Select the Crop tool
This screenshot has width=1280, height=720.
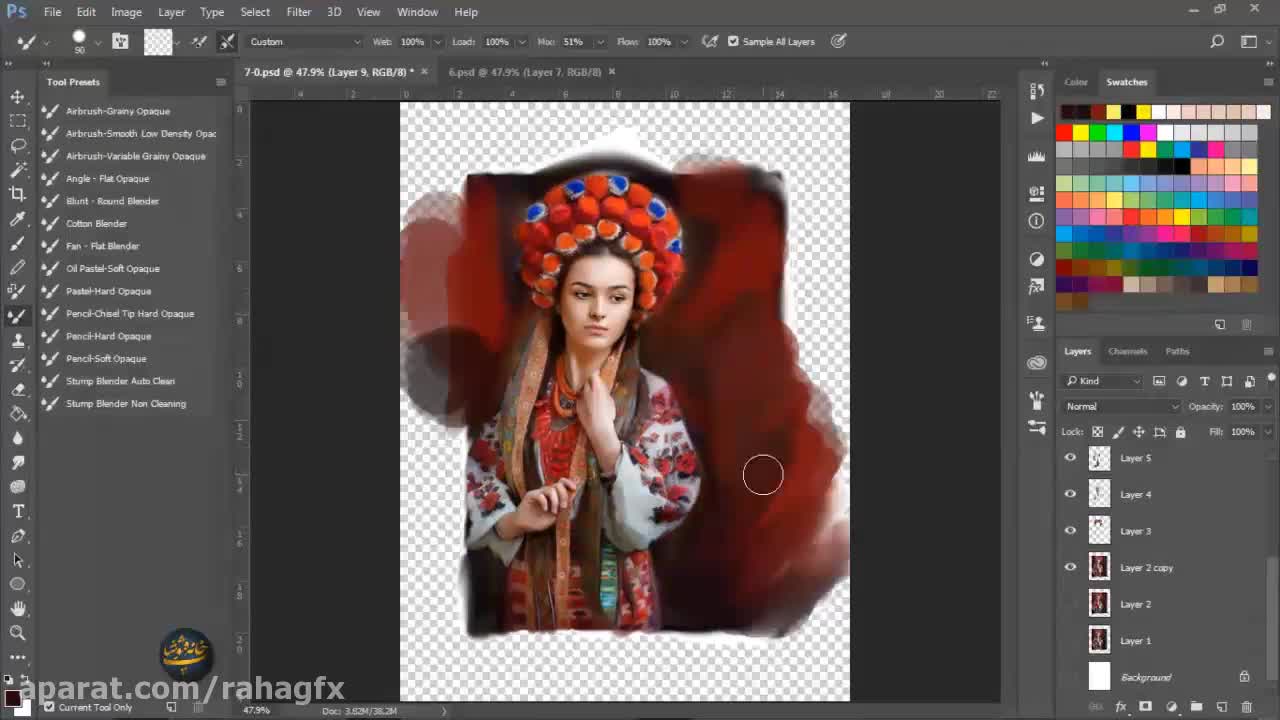point(17,194)
